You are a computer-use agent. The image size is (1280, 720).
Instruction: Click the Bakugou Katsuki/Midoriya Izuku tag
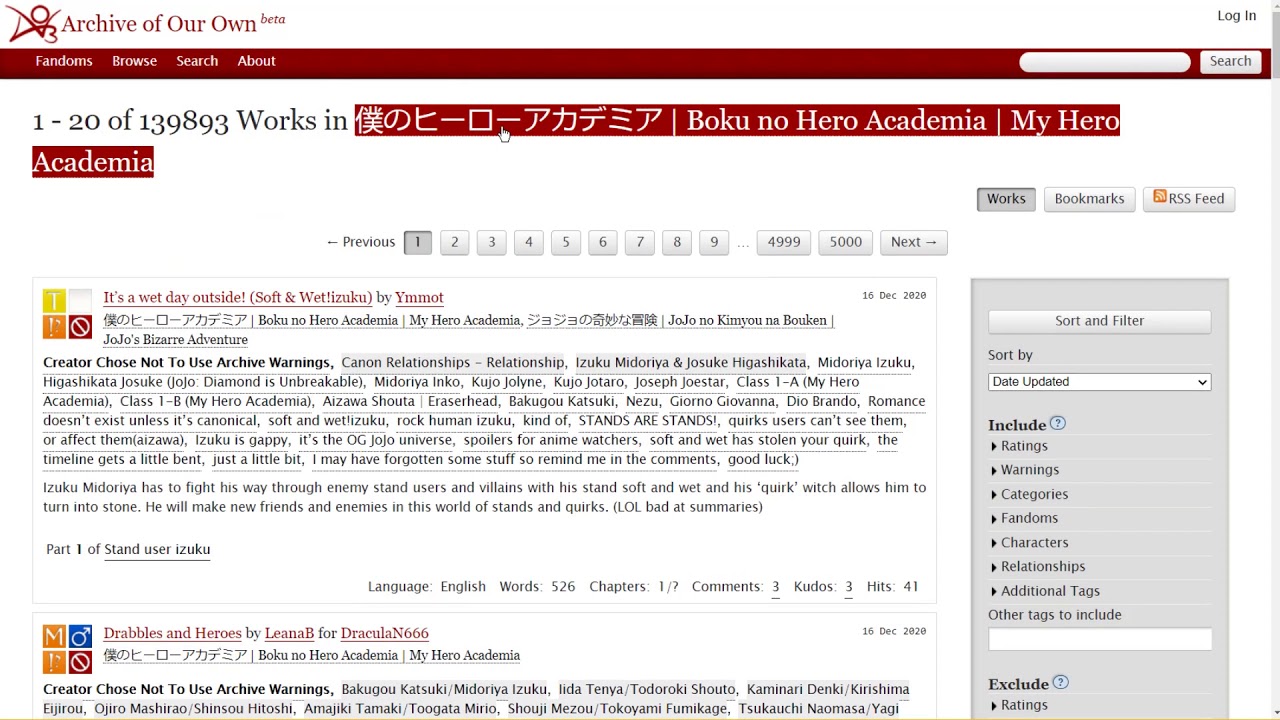pyautogui.click(x=444, y=690)
